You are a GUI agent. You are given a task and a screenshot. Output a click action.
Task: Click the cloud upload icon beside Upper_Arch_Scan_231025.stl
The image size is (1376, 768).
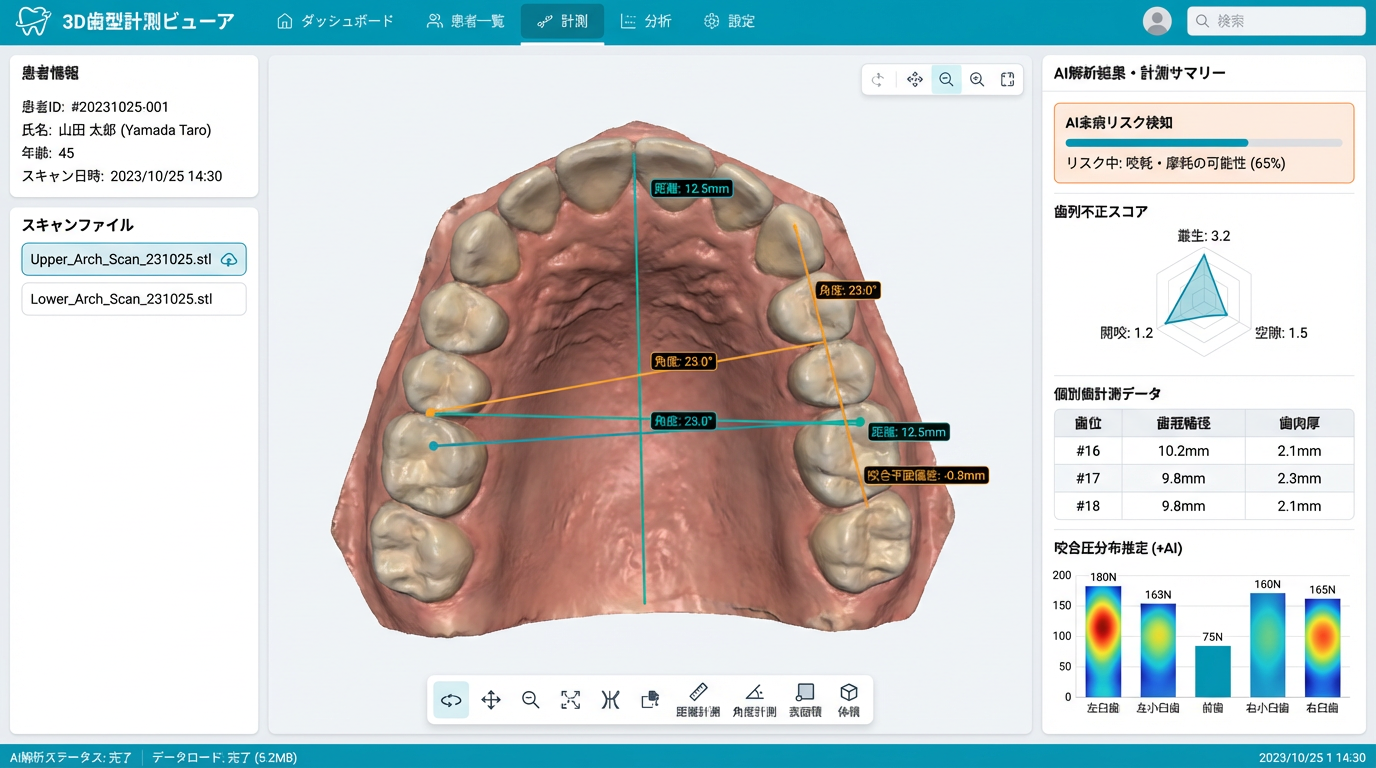coord(230,258)
